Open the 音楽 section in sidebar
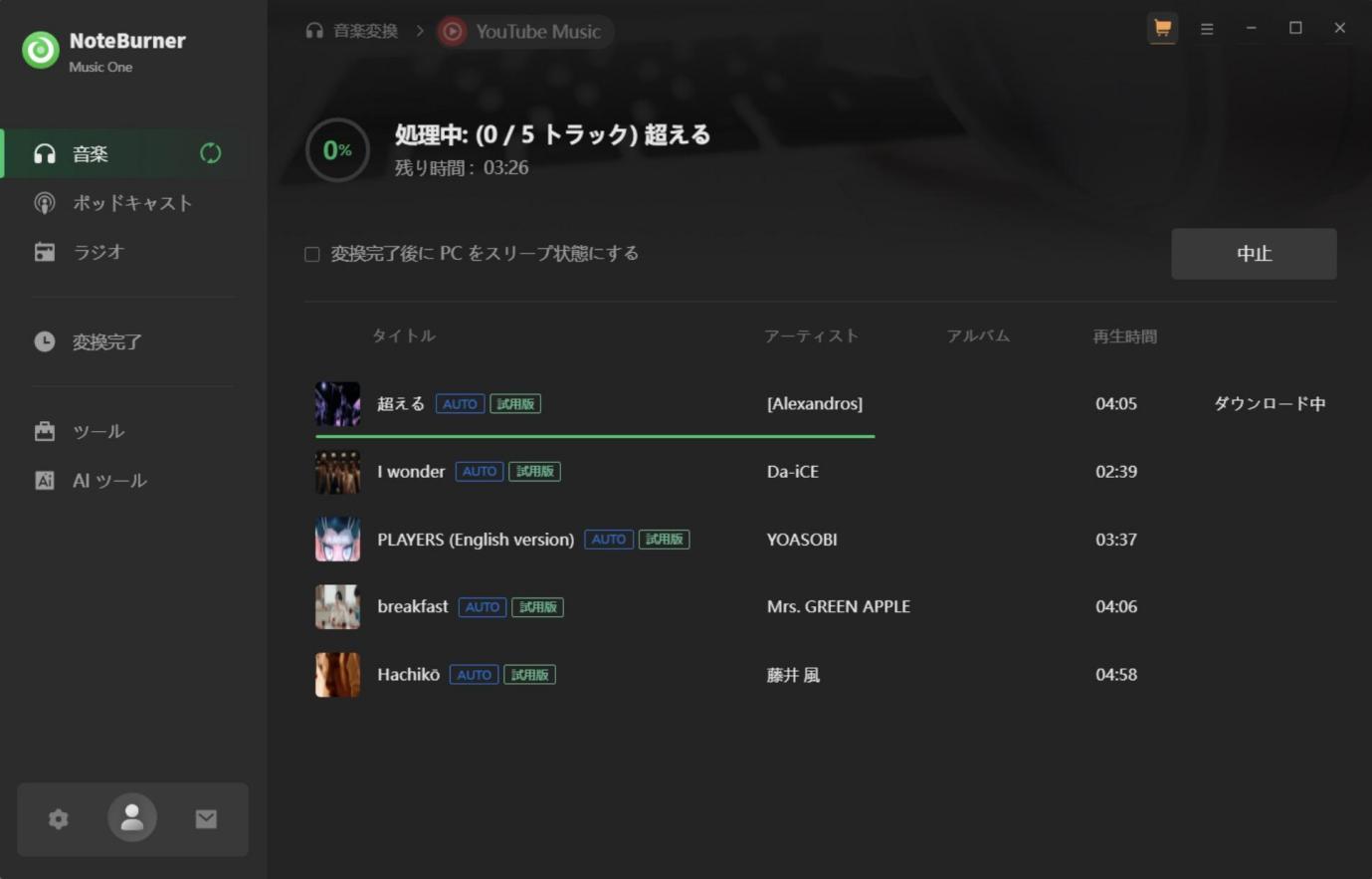1372x879 pixels. [121, 153]
